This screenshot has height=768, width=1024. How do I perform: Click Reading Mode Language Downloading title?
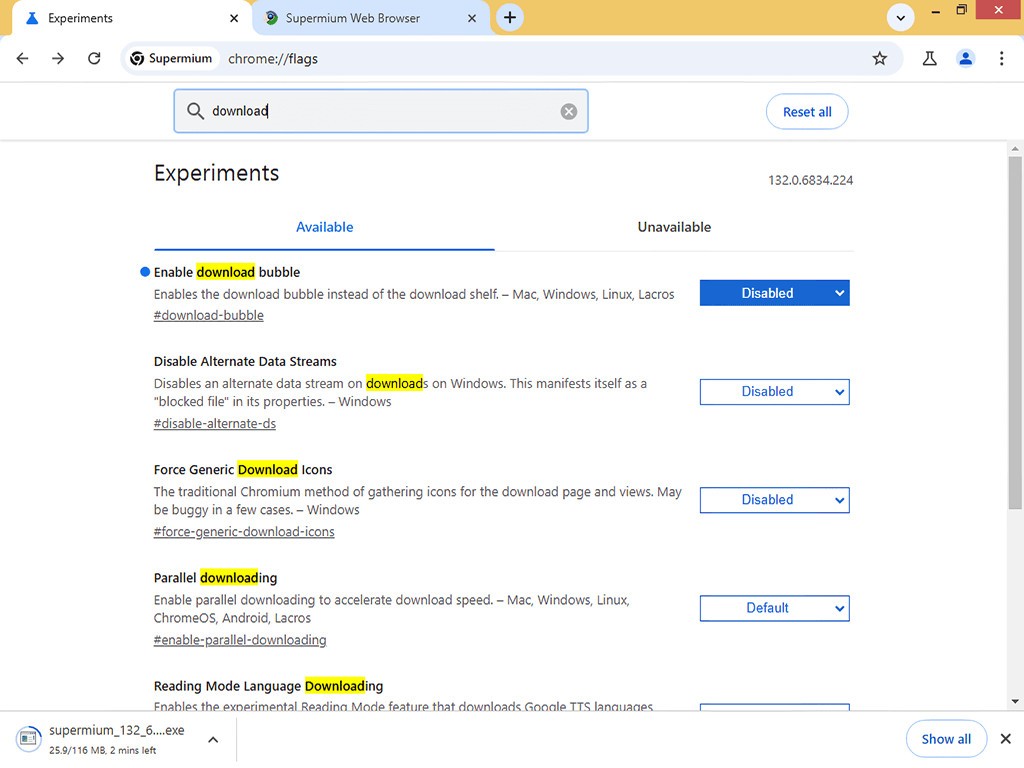click(268, 686)
